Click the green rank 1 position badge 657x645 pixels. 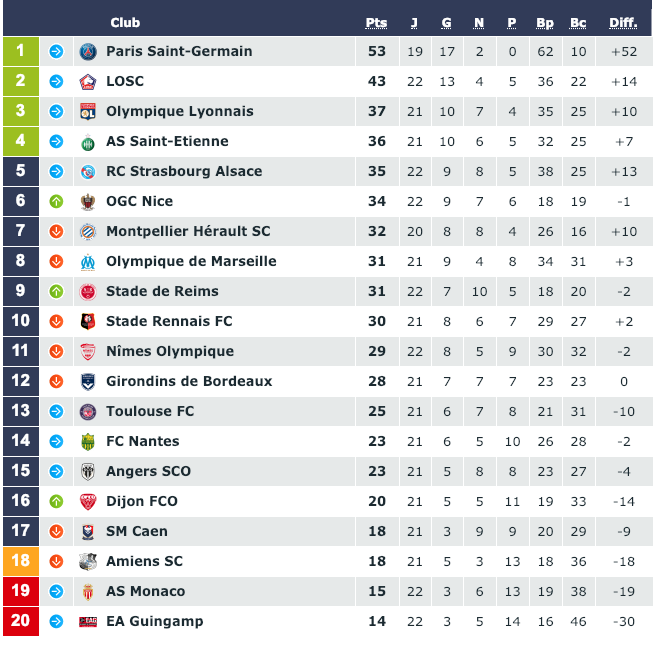coord(21,52)
